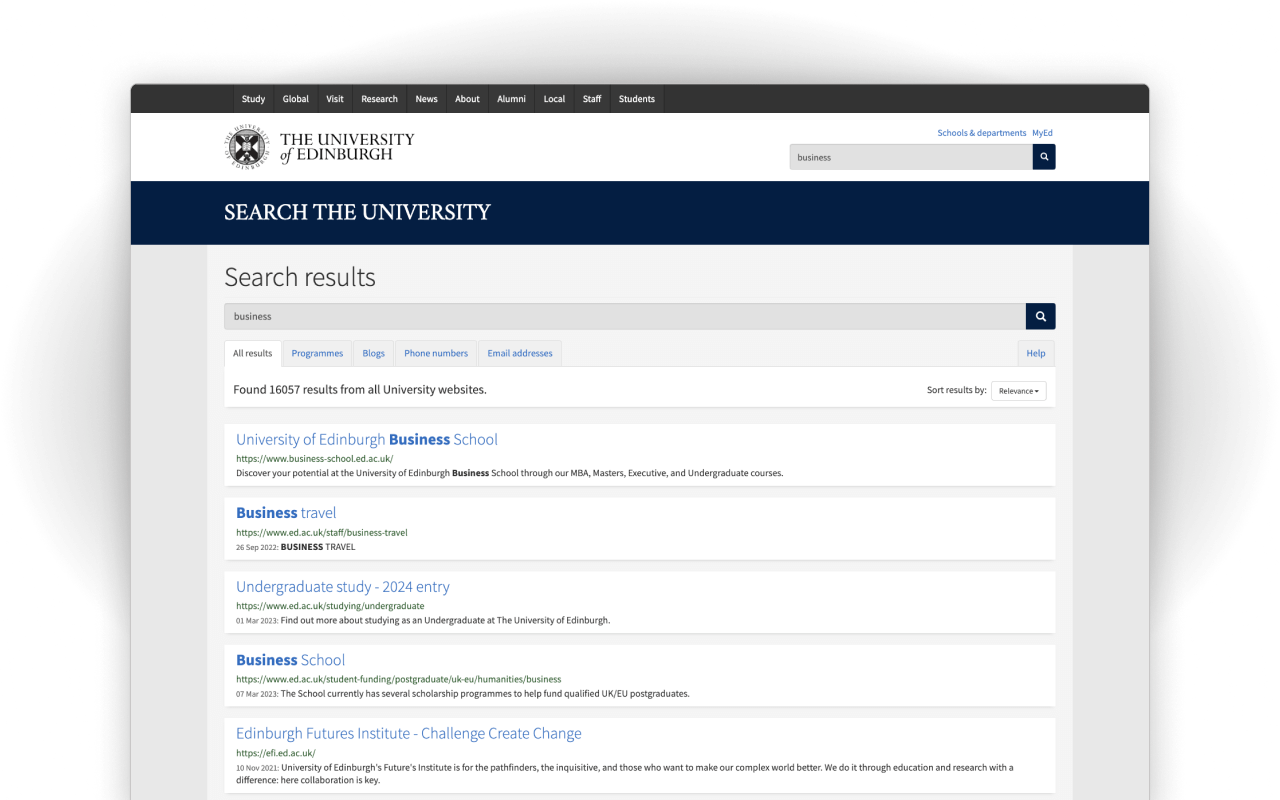This screenshot has height=800, width=1280.
Task: Click the Found 16057 results text
Action: [360, 390]
